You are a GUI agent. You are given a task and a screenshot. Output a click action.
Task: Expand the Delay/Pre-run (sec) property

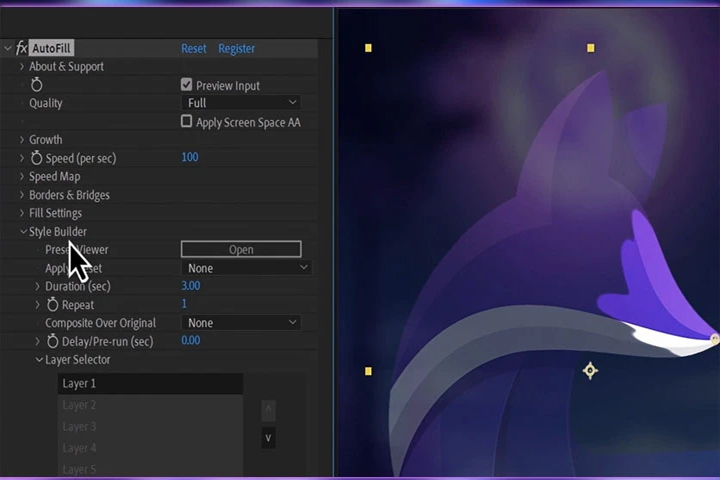coord(38,341)
